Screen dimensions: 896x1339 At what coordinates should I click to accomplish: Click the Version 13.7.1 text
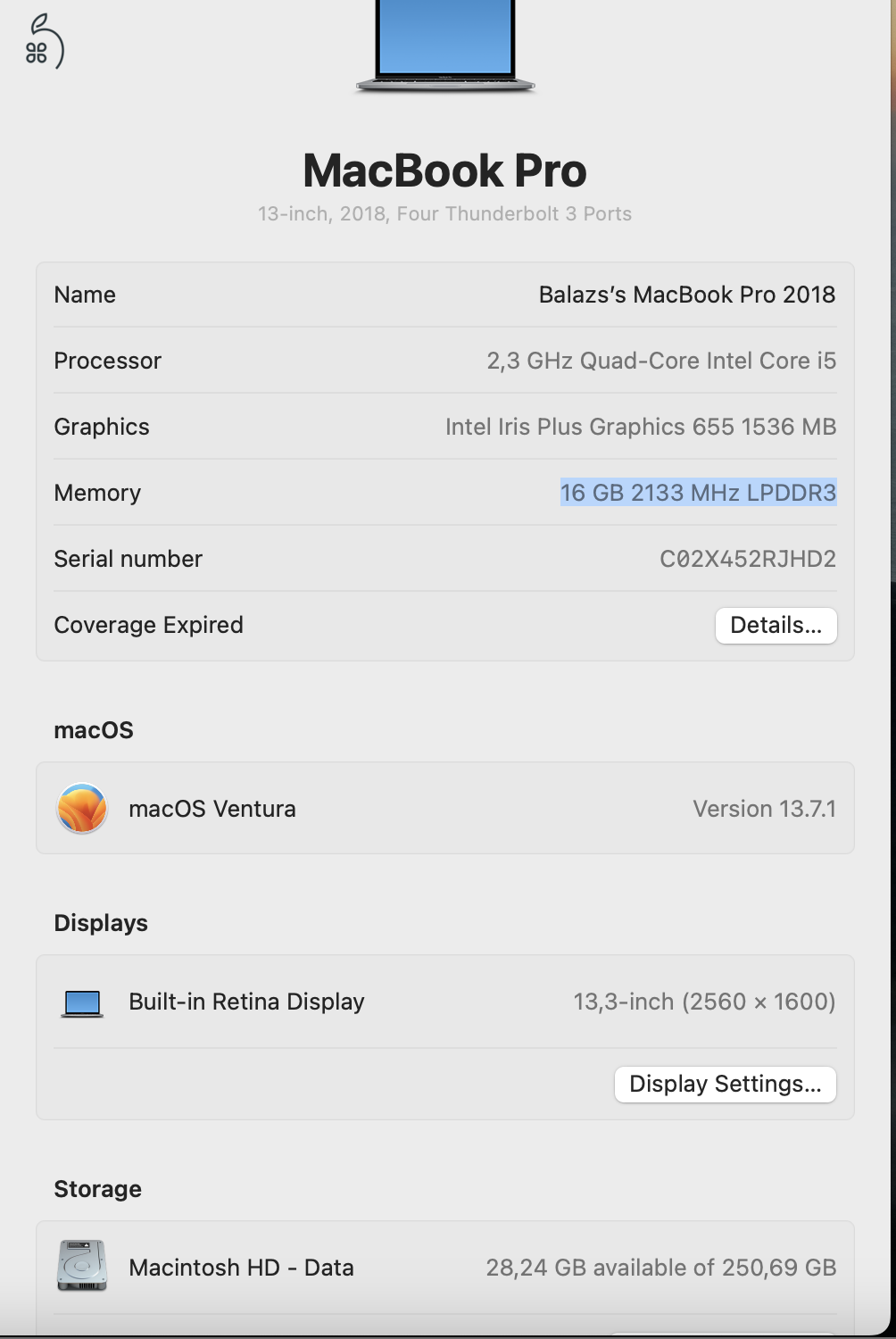pyautogui.click(x=765, y=809)
